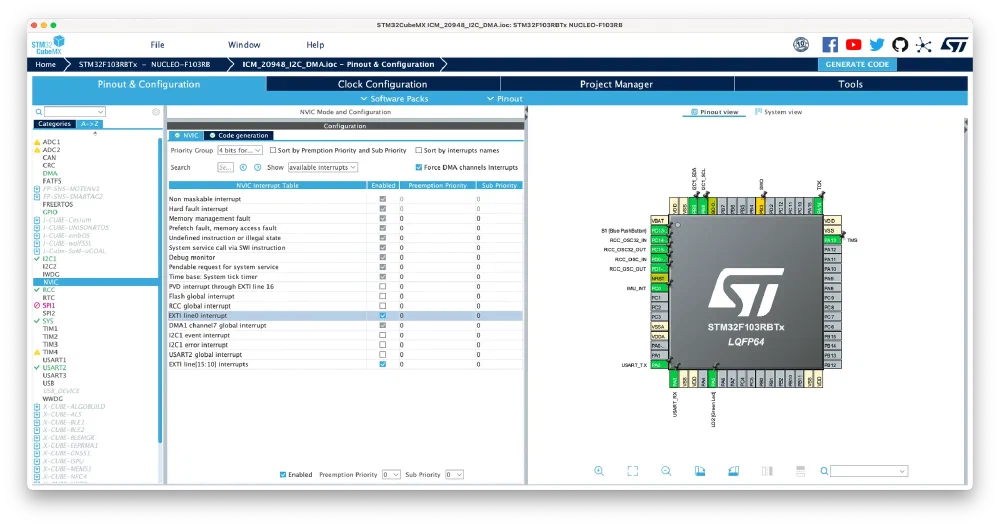Toggle enabled checkbox for USART2 global interrupt
Screen dimensions: 1000x526
pos(382,355)
